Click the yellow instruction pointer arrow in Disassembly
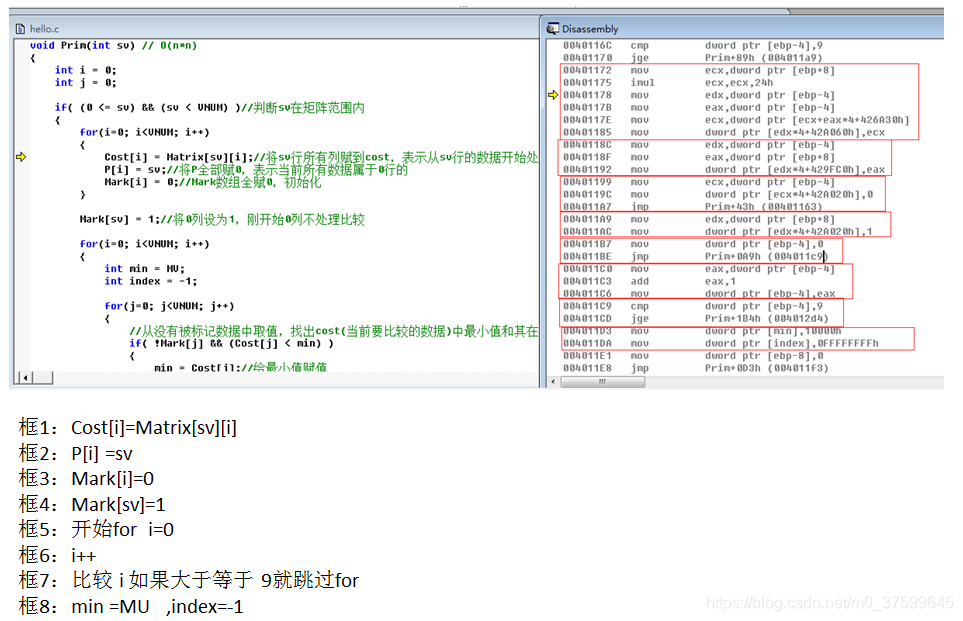 click(x=553, y=95)
